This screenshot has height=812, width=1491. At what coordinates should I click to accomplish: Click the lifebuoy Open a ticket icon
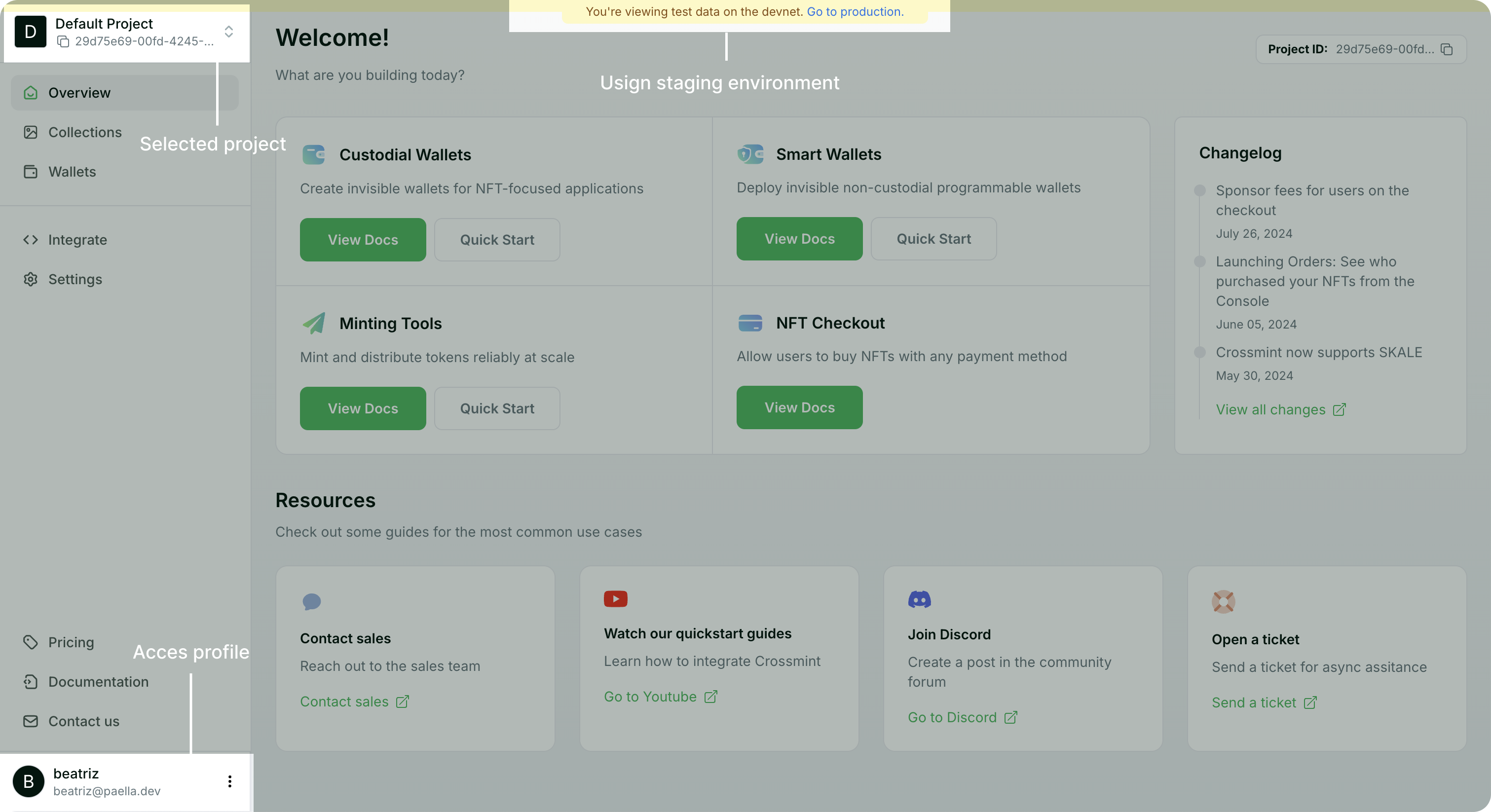pyautogui.click(x=1223, y=602)
